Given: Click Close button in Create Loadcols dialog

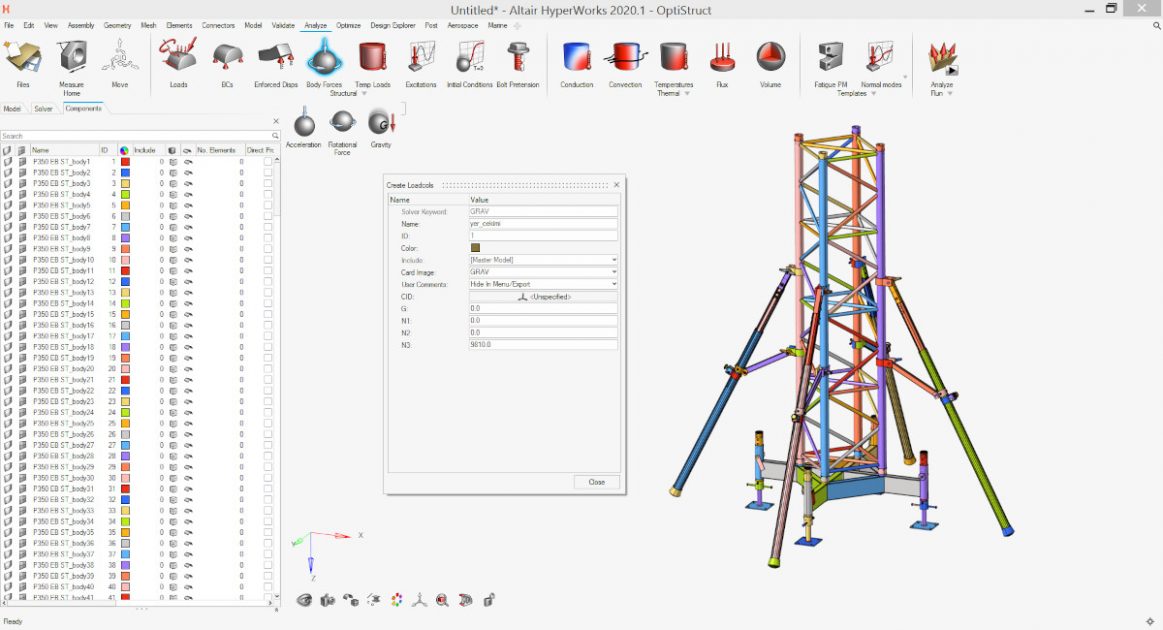Looking at the screenshot, I should click(x=596, y=482).
